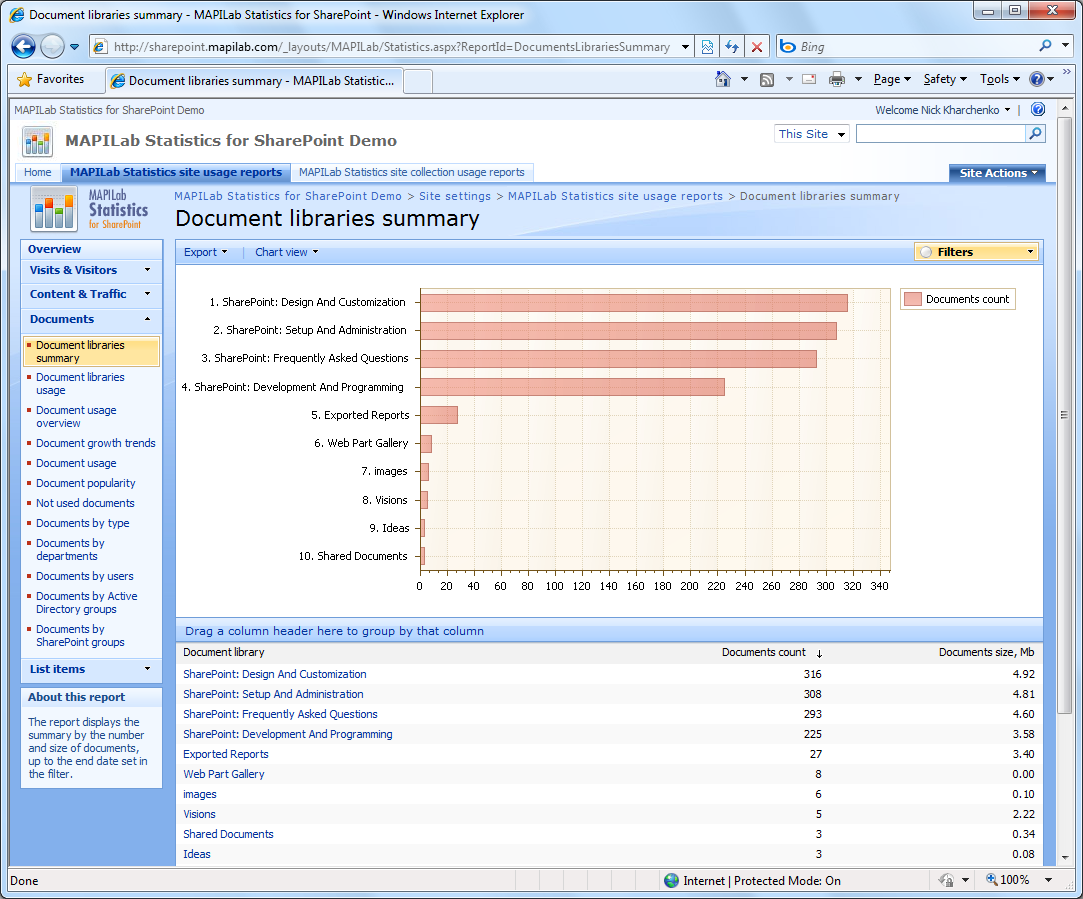
Task: Open Exported Reports library link in table
Action: 225,754
